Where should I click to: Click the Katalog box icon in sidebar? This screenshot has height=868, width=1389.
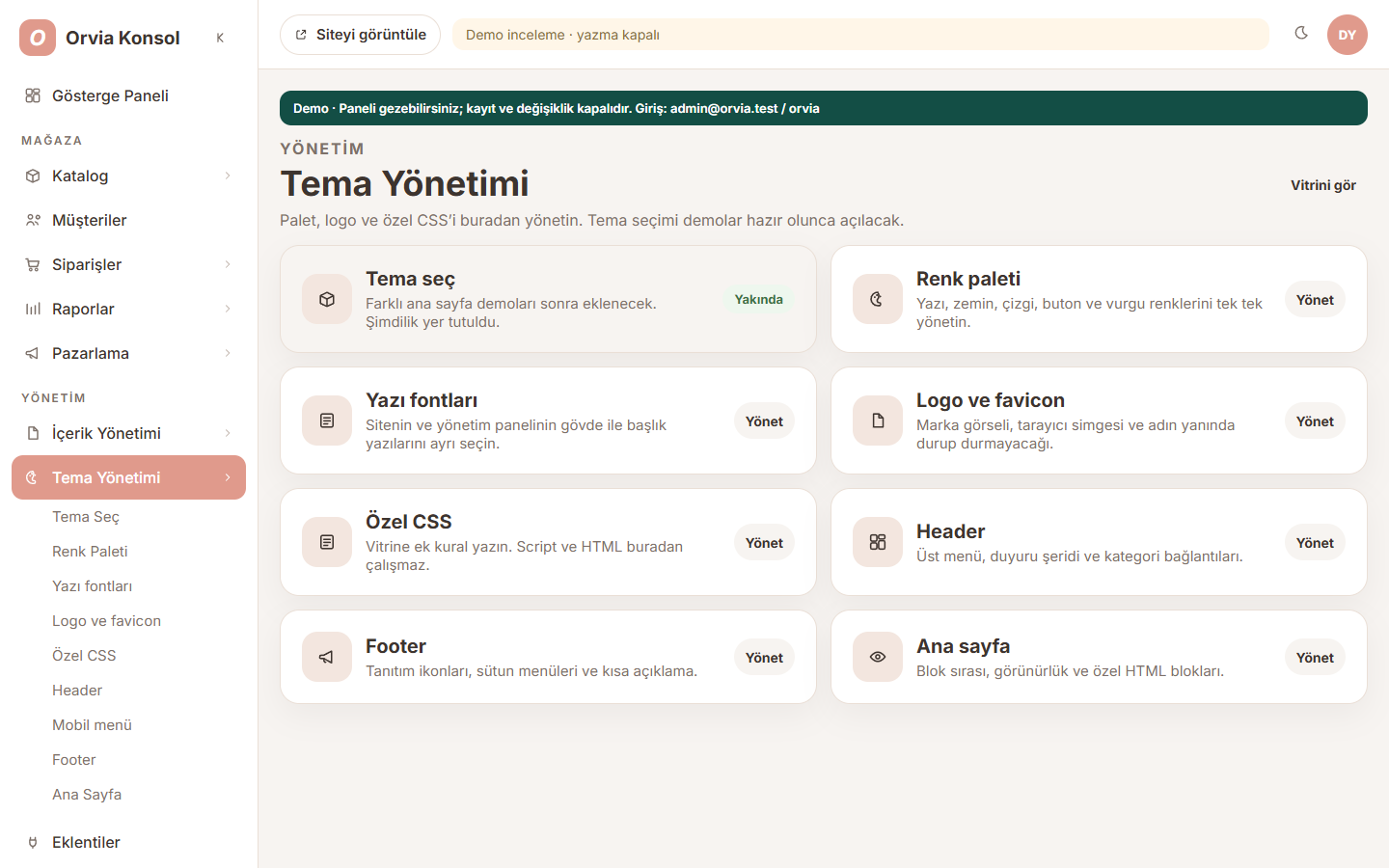point(33,176)
